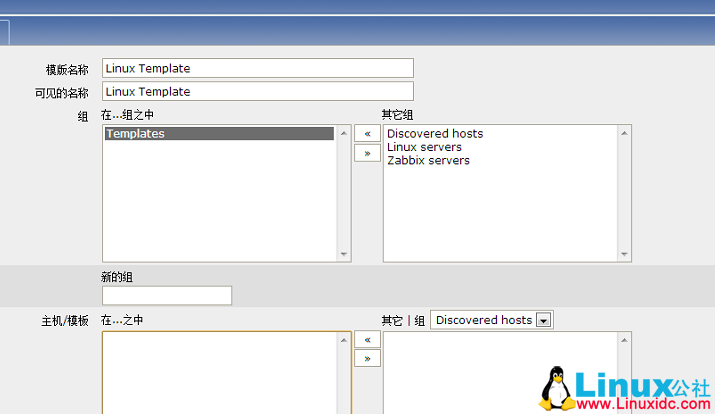Select Templates in the 在...组之中 list

[218, 133]
